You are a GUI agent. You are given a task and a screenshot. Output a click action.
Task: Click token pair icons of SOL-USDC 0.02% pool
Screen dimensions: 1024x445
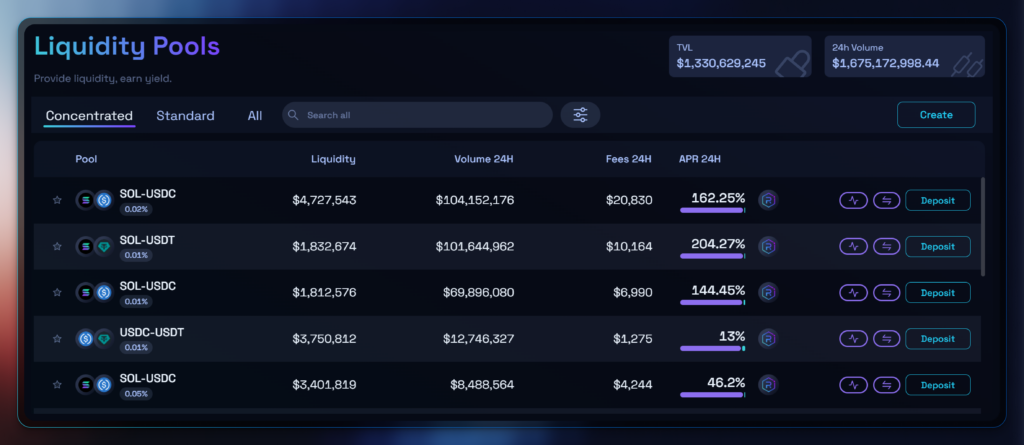pos(95,201)
